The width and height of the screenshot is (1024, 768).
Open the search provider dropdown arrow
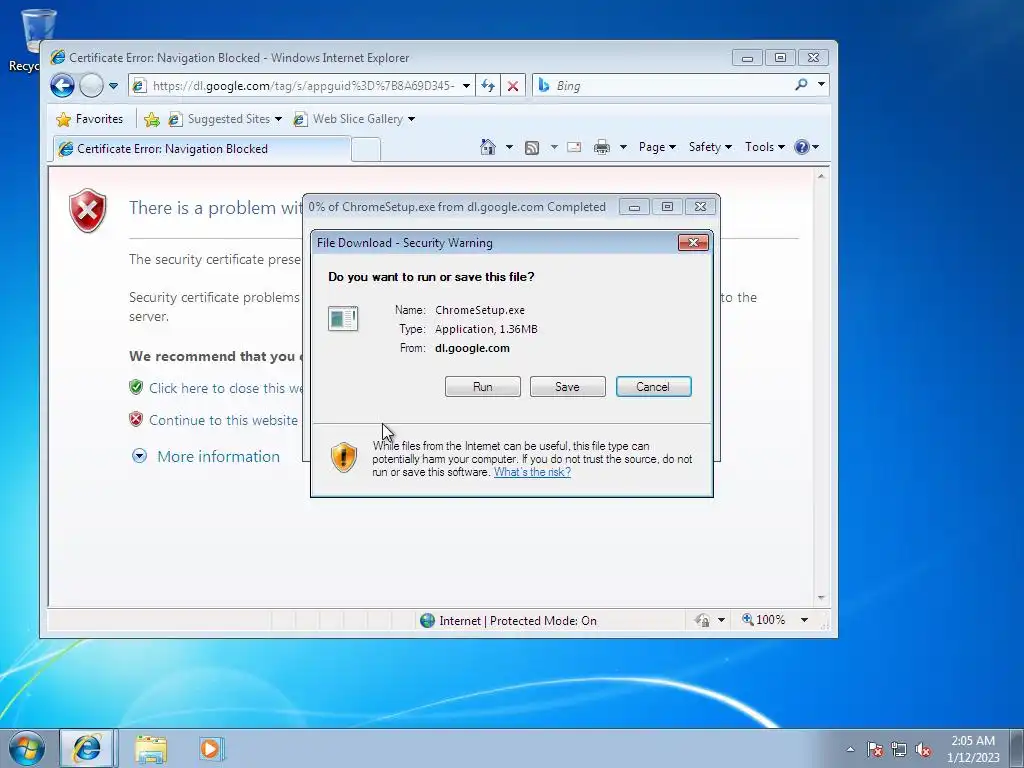point(822,85)
